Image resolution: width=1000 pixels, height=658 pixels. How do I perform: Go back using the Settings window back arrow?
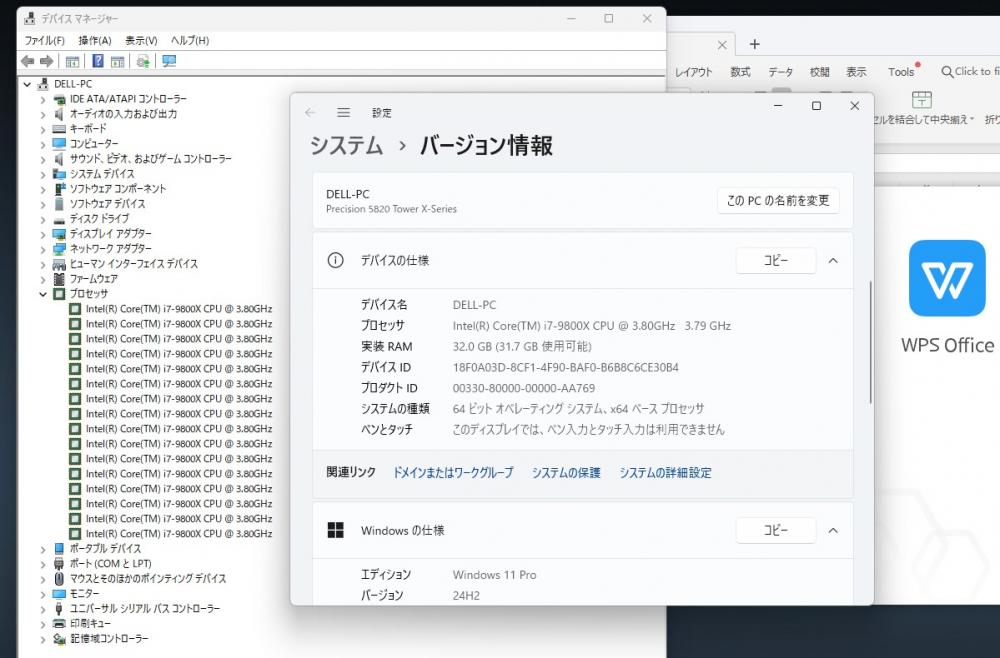click(311, 113)
